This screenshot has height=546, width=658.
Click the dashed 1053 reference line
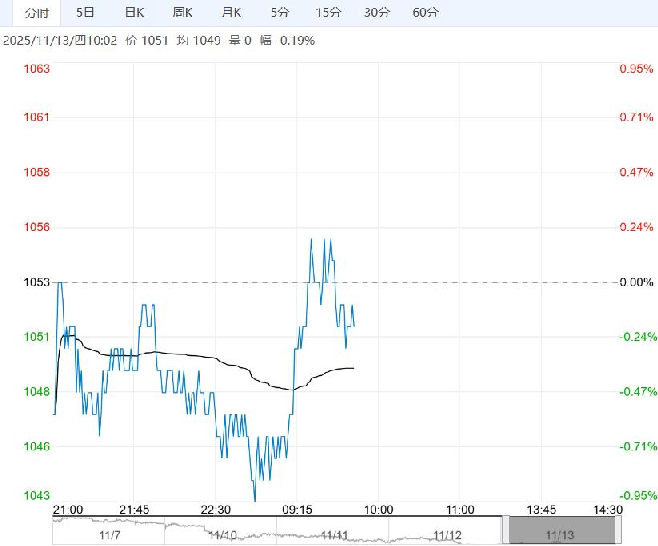(450, 282)
